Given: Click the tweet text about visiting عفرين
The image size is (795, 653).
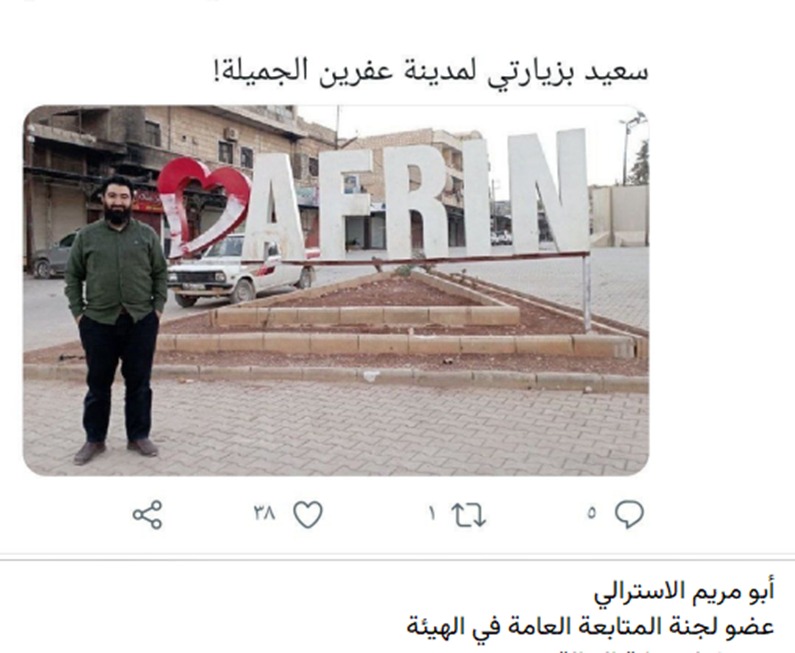Looking at the screenshot, I should point(431,71).
